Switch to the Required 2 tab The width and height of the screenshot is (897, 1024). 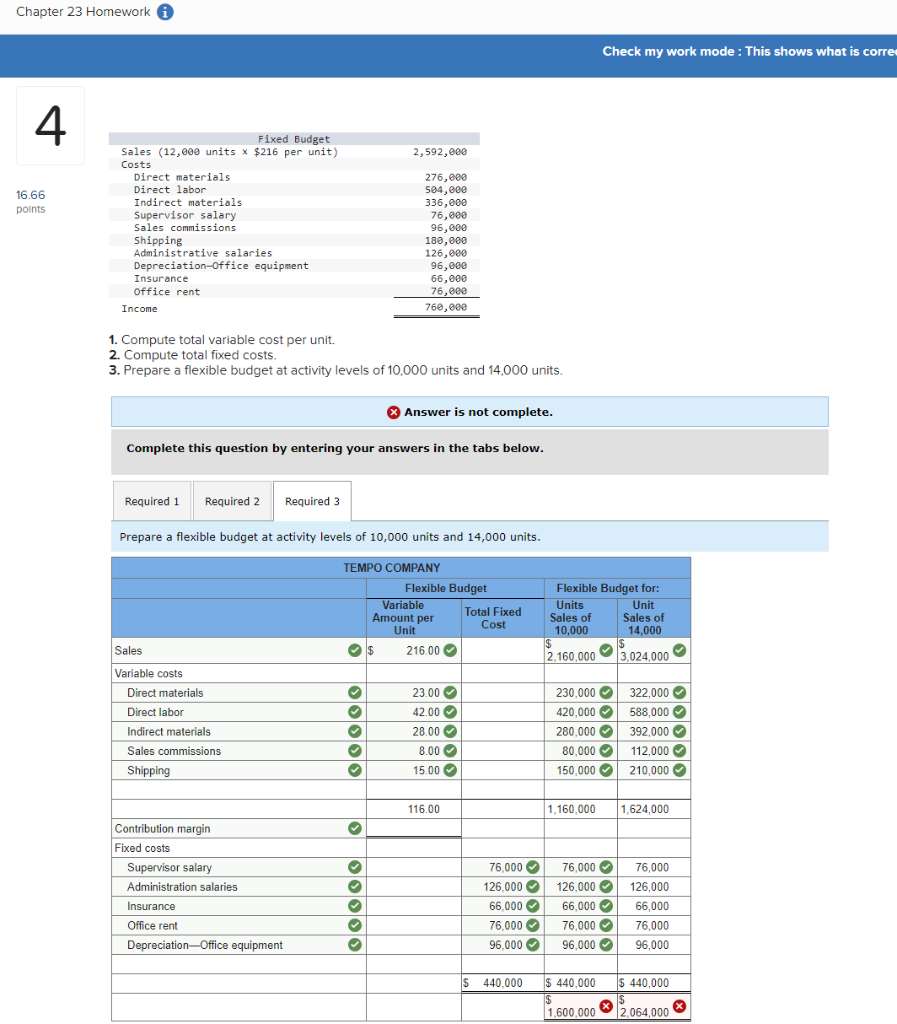(232, 501)
